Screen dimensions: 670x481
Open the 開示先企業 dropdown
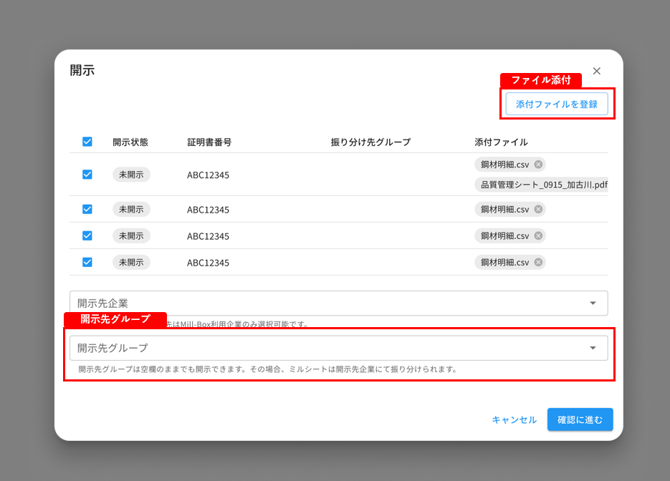coord(338,303)
